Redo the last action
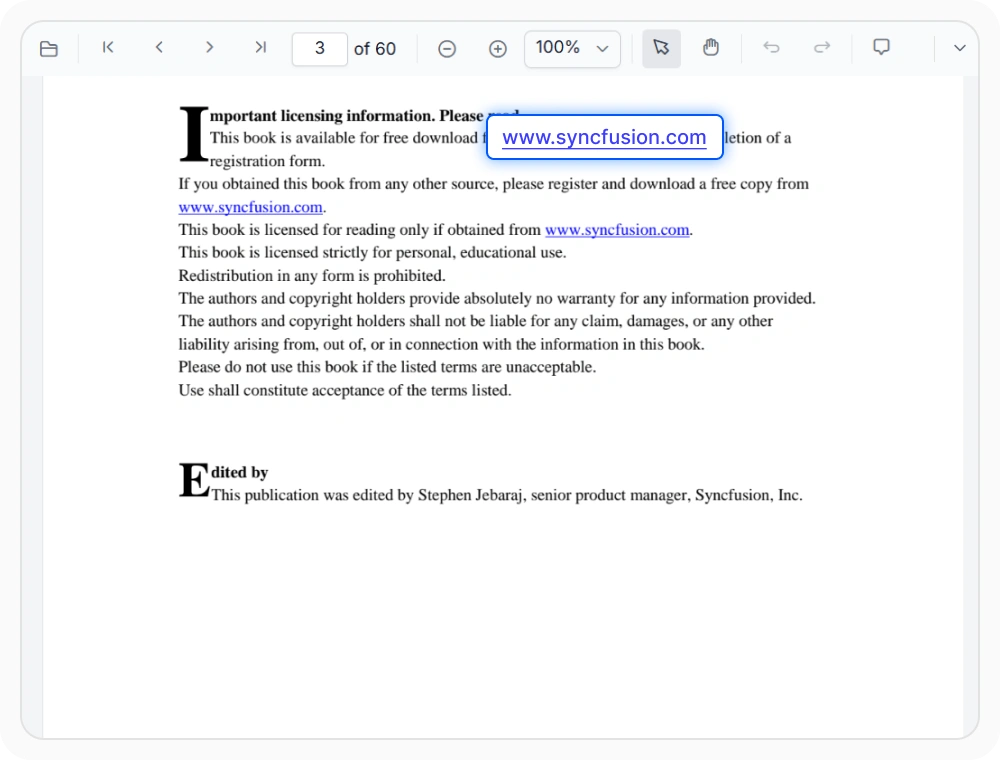The height and width of the screenshot is (760, 1000). [x=822, y=48]
